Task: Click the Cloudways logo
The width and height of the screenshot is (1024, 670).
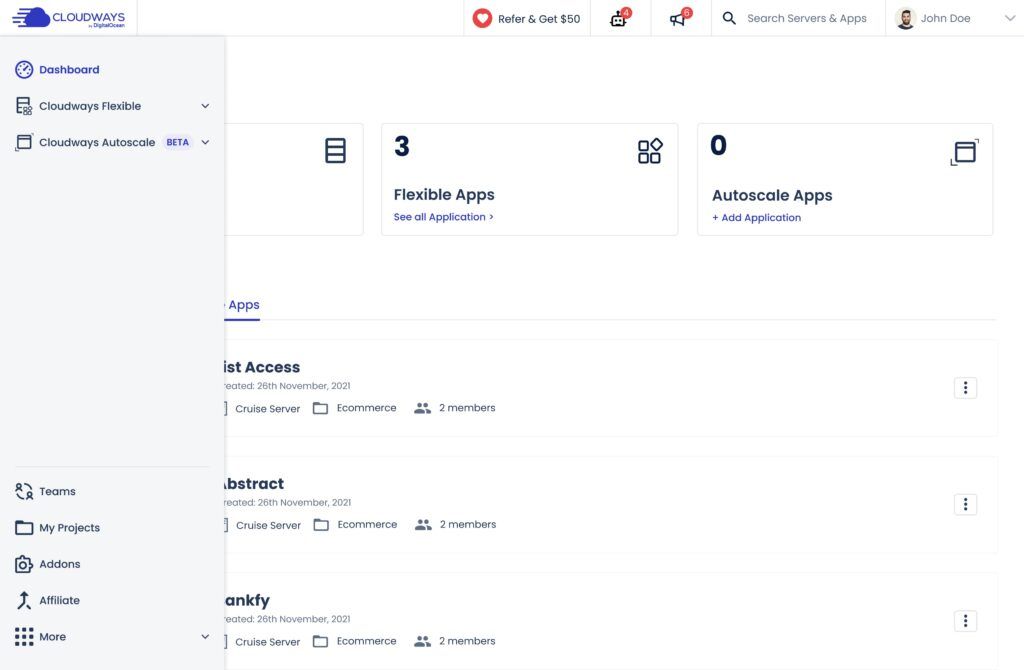Action: [x=69, y=18]
